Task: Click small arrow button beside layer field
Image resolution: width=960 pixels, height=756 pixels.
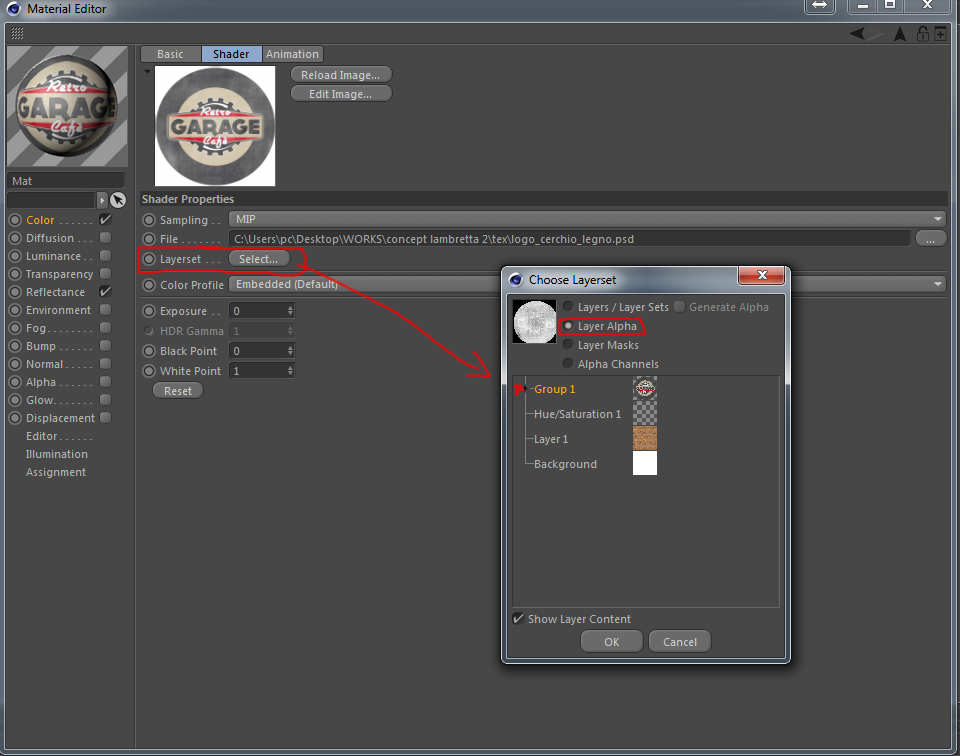Action: [102, 200]
